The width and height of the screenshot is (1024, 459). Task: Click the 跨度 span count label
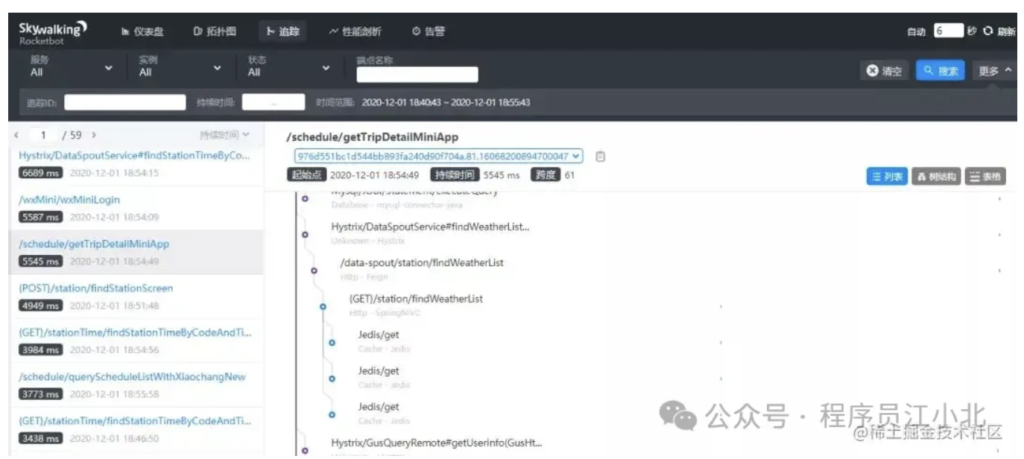click(x=545, y=175)
